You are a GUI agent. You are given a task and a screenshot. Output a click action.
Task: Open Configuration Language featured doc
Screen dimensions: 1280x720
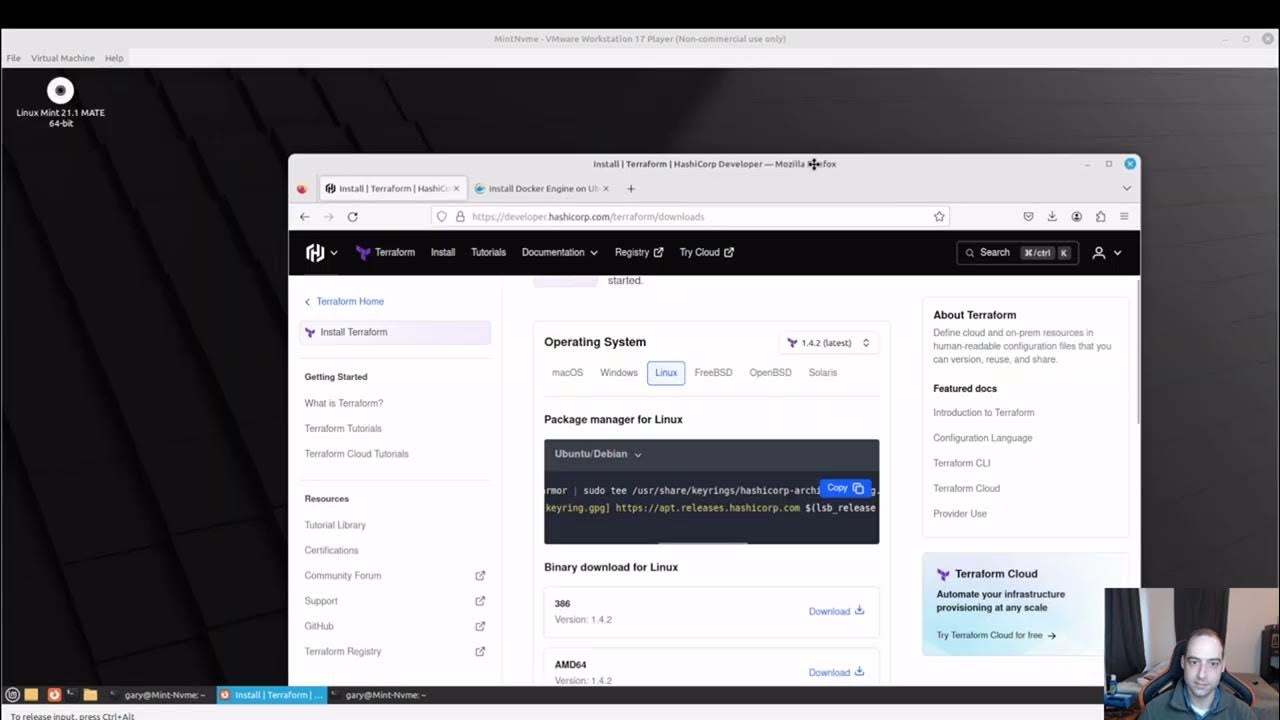(983, 438)
